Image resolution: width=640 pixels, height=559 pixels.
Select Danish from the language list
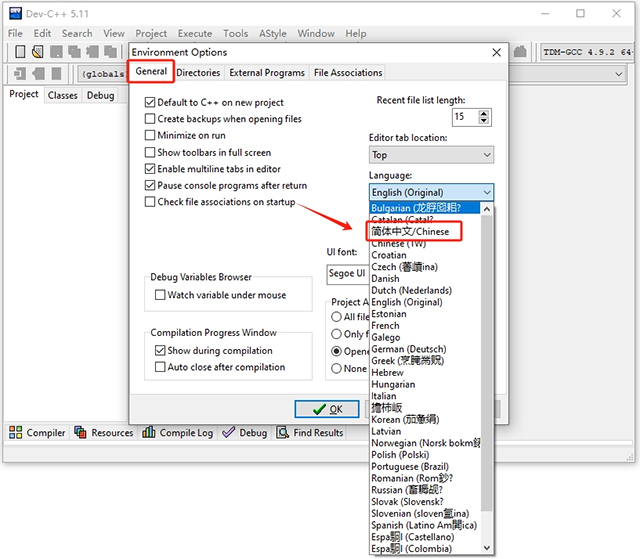(x=425, y=279)
